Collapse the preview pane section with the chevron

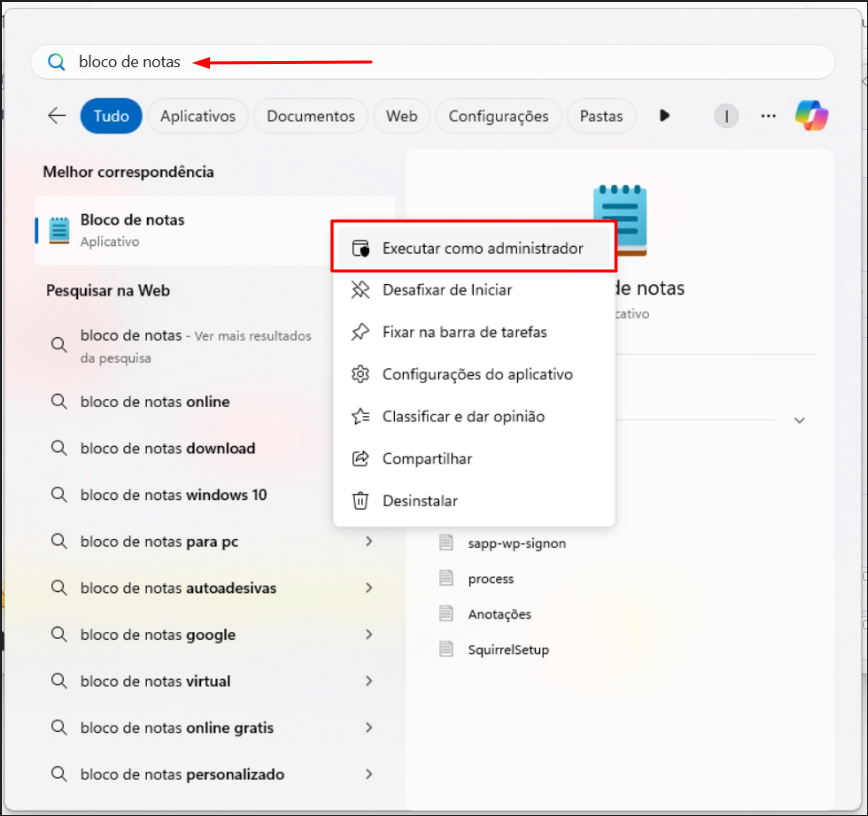pyautogui.click(x=799, y=420)
